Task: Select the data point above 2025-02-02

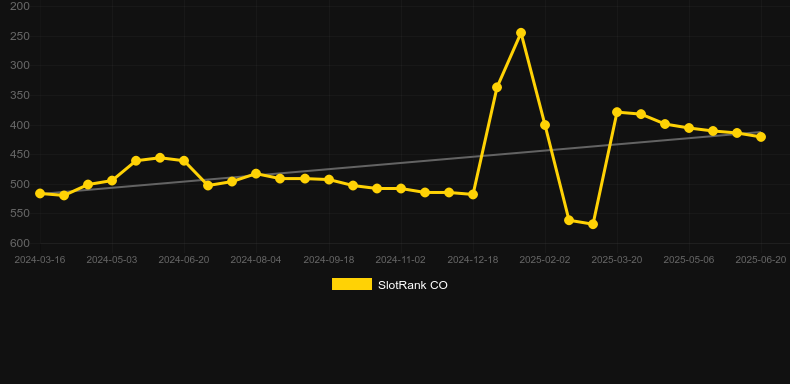Action: 545,125
